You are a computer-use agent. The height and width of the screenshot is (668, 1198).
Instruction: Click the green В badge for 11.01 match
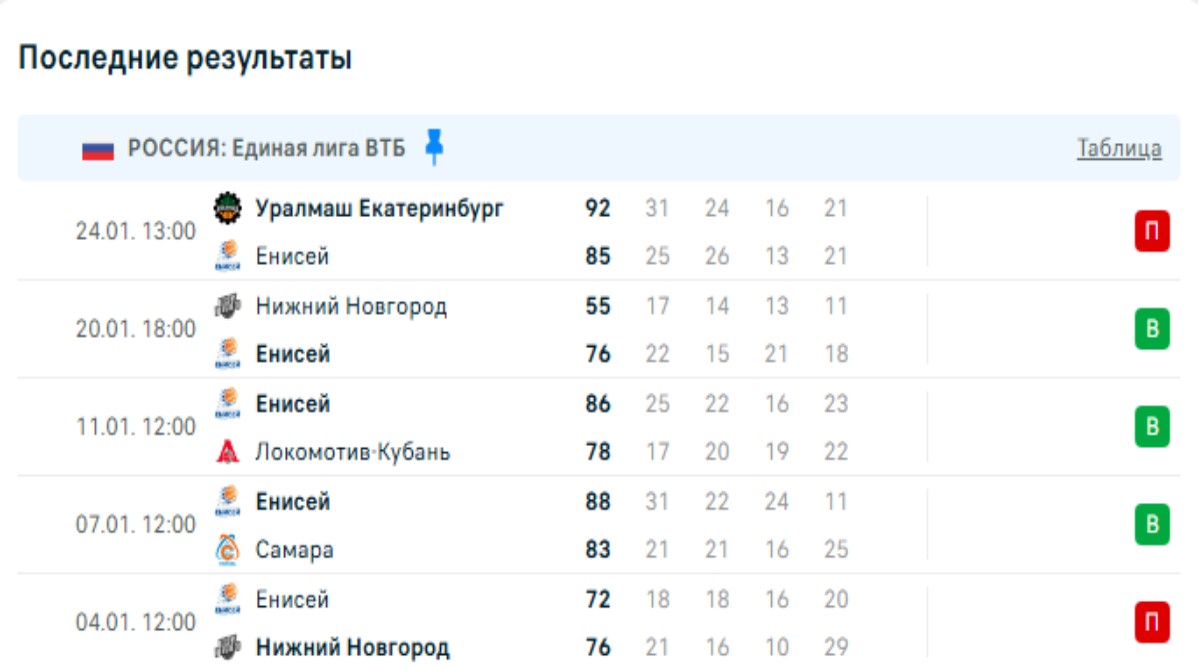pyautogui.click(x=1151, y=427)
